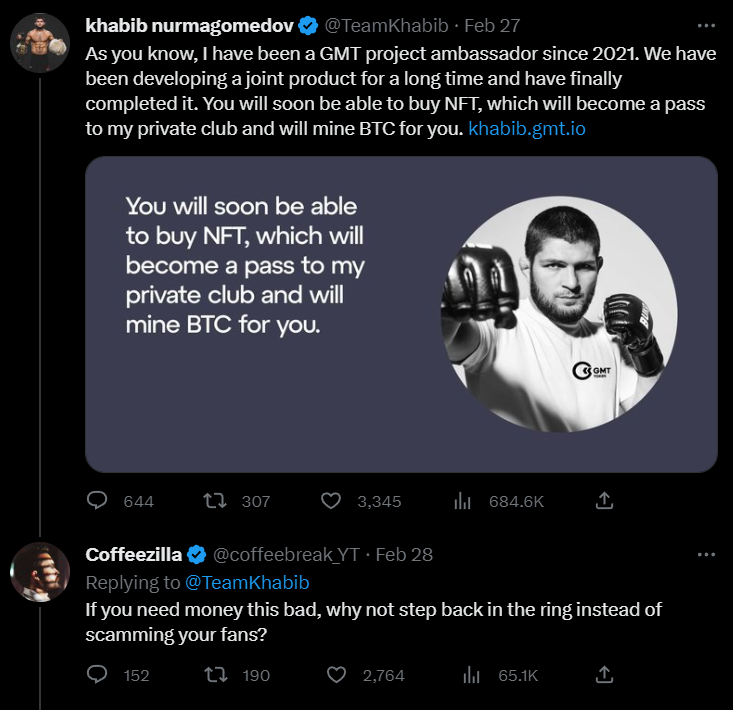Image resolution: width=733 pixels, height=710 pixels.
Task: Click Khabib's profile avatar
Action: [39, 45]
